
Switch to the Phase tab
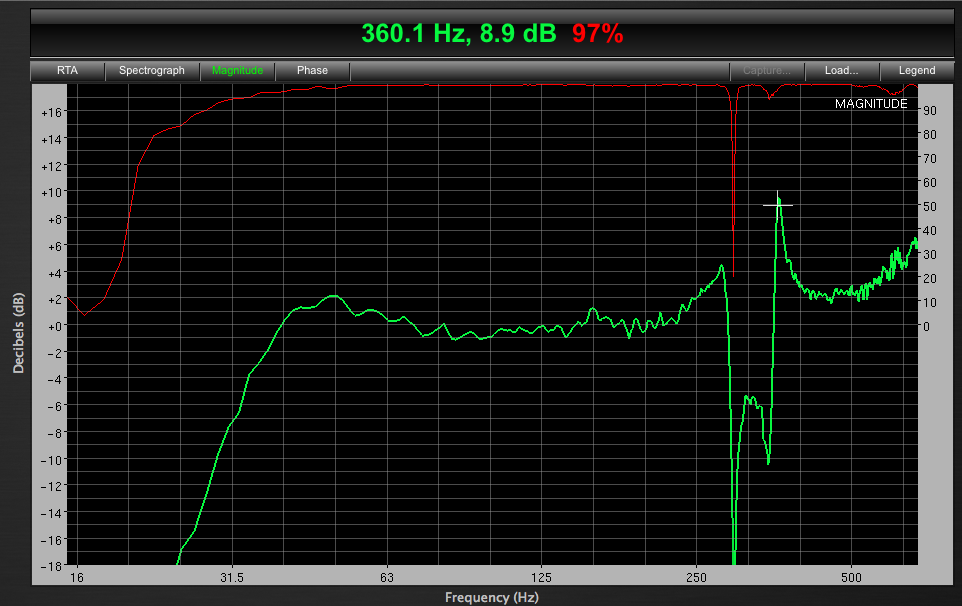tap(312, 71)
